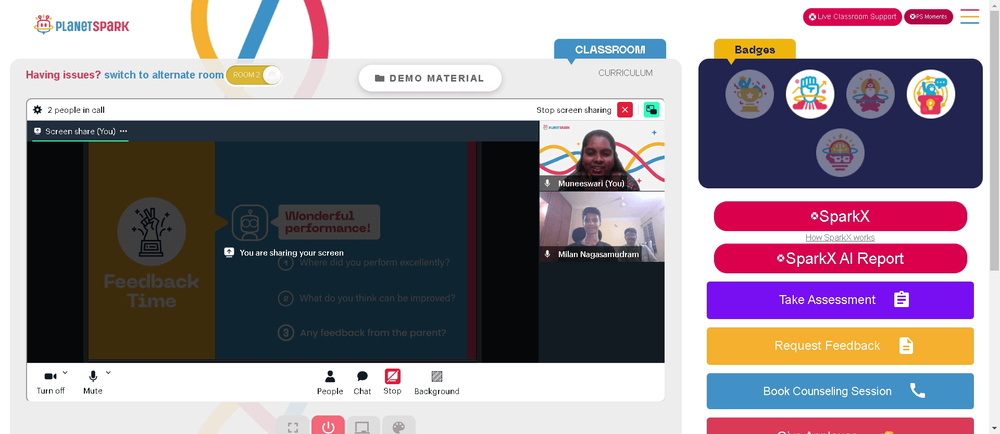Click the red stop screen sharing X
This screenshot has width=1000, height=434.
pos(625,110)
